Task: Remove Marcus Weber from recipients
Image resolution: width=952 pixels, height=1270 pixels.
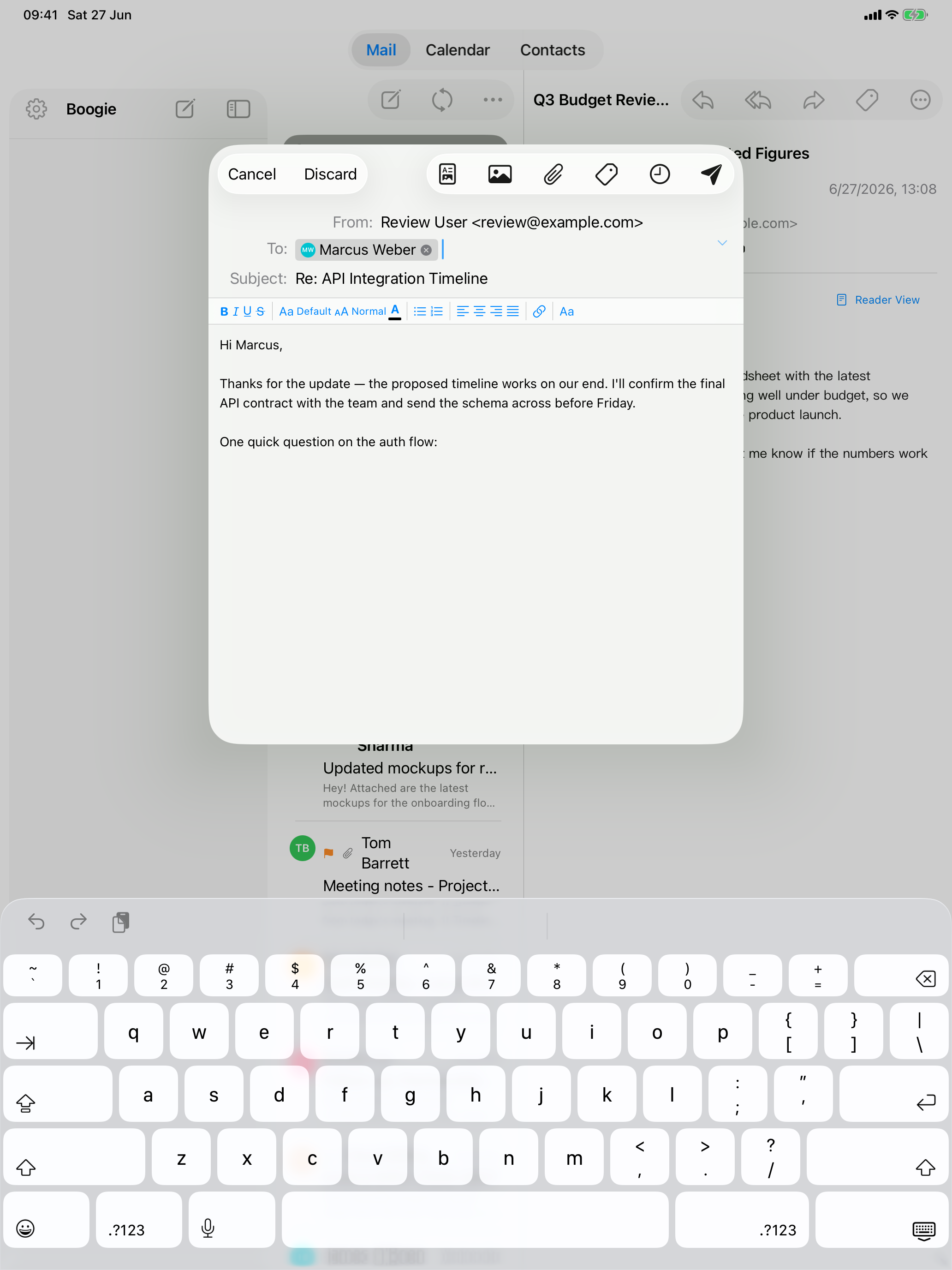Action: tap(426, 250)
